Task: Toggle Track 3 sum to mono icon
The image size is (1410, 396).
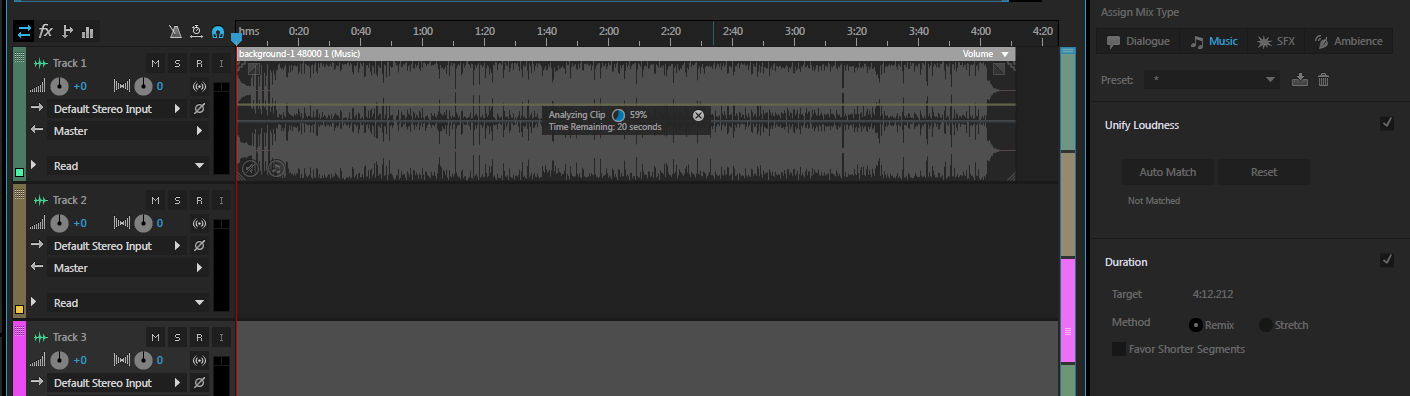Action: click(x=199, y=360)
